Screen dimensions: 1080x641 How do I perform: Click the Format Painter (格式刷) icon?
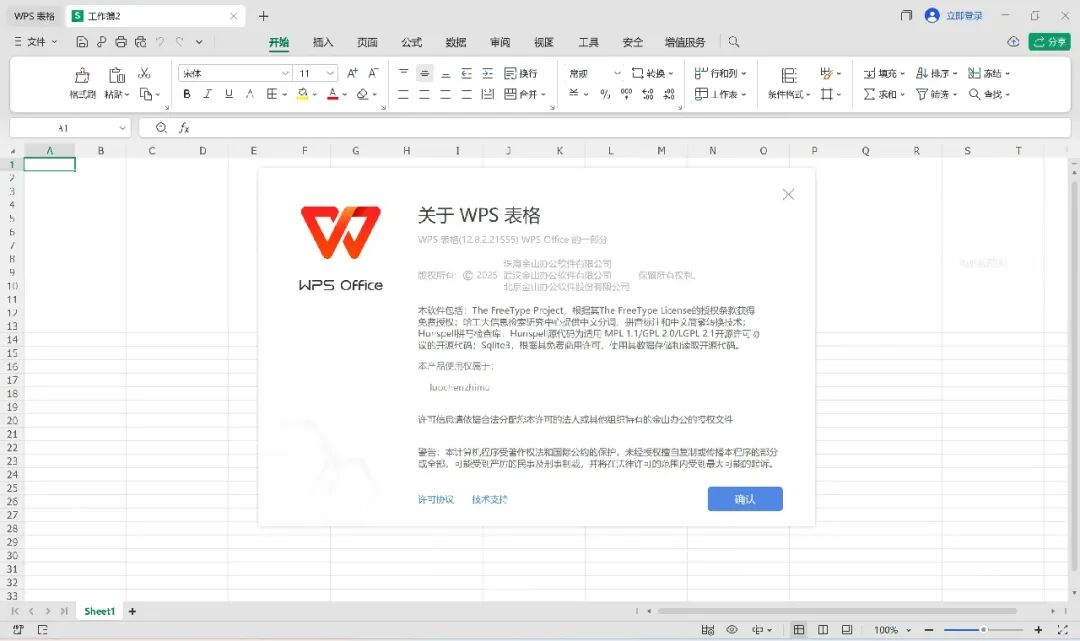(x=82, y=74)
